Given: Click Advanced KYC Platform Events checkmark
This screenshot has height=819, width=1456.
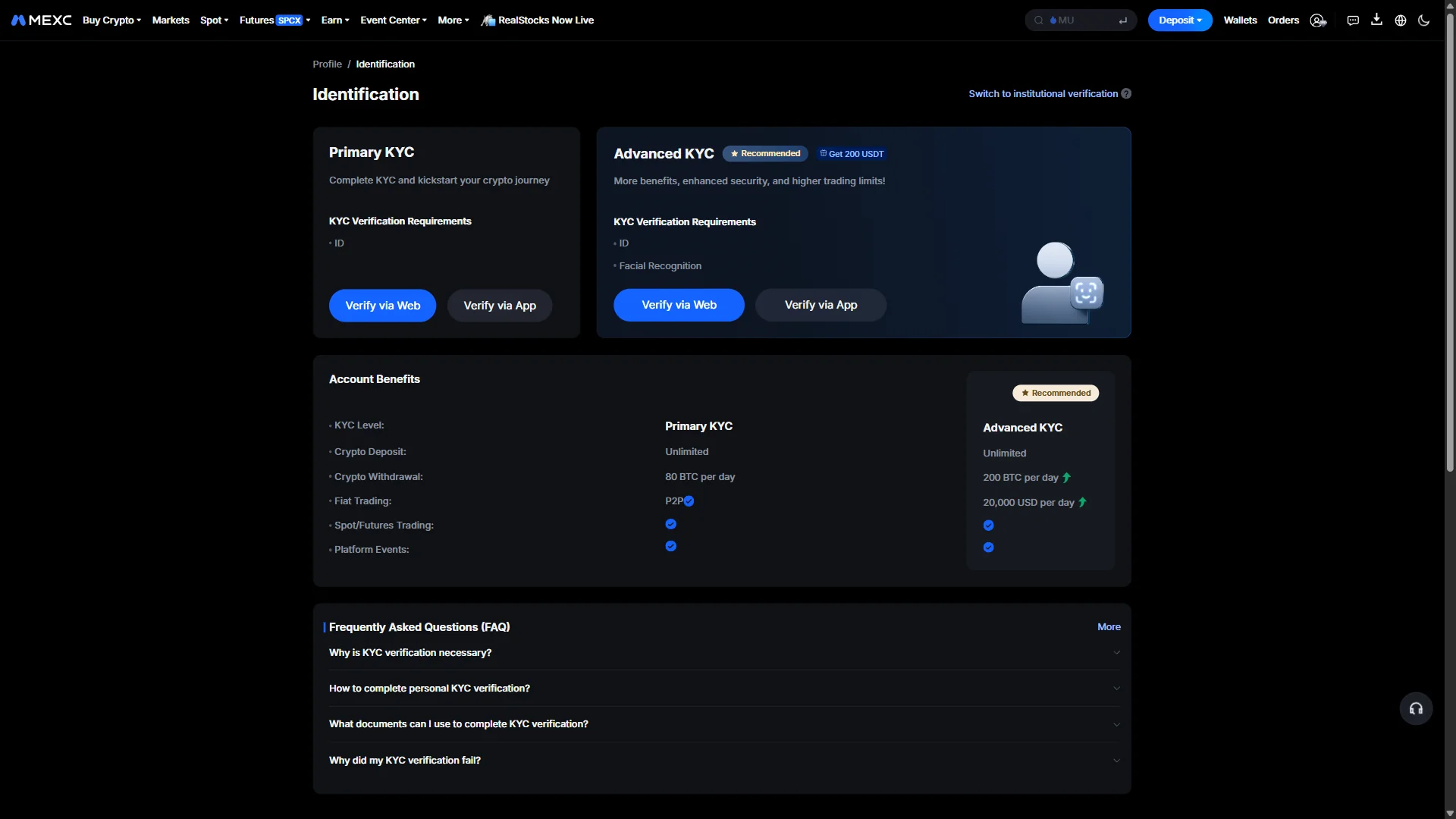Looking at the screenshot, I should pos(989,548).
